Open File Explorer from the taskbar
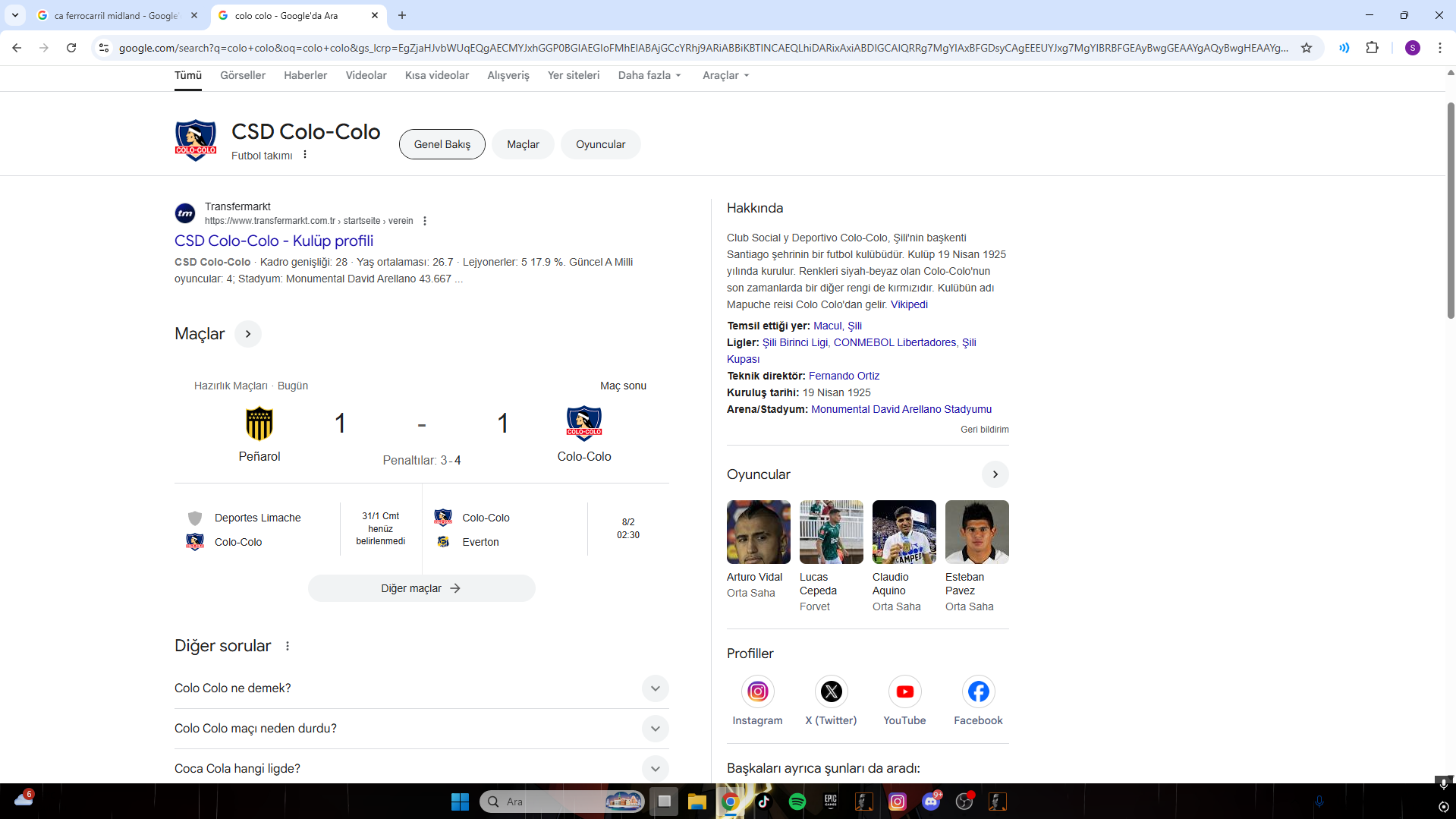Viewport: 1456px width, 819px height. 697,802
